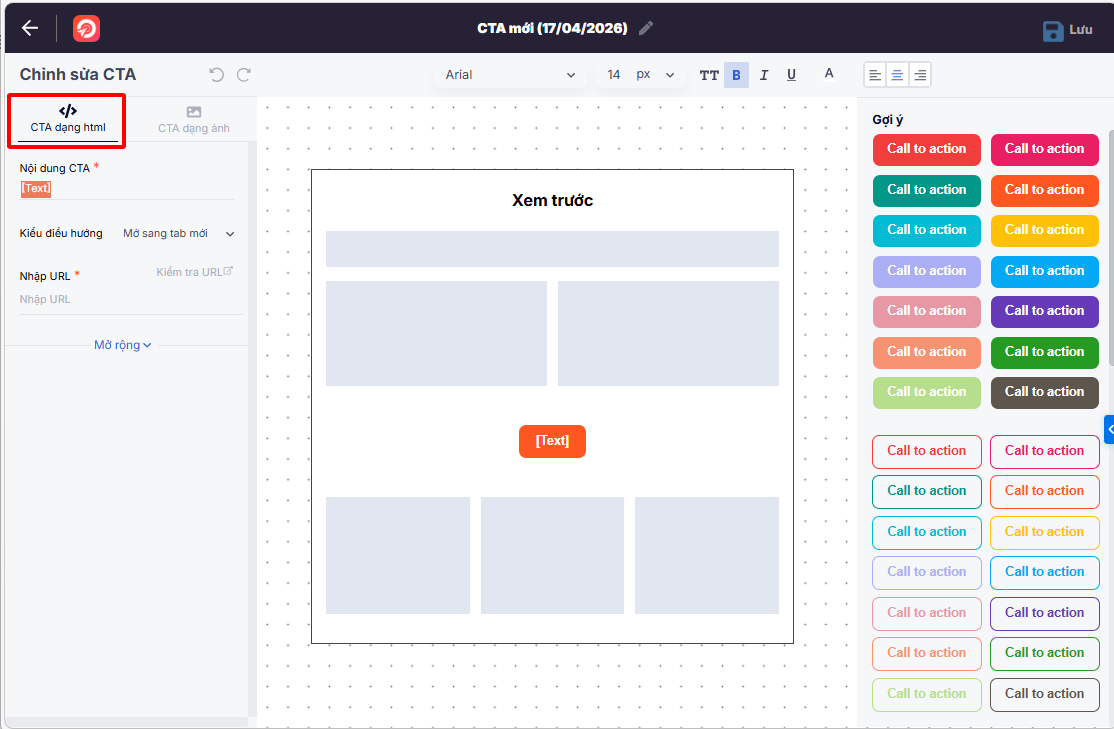This screenshot has height=729, width=1114.
Task: Click the Kiểm tra URL link
Action: coord(194,272)
